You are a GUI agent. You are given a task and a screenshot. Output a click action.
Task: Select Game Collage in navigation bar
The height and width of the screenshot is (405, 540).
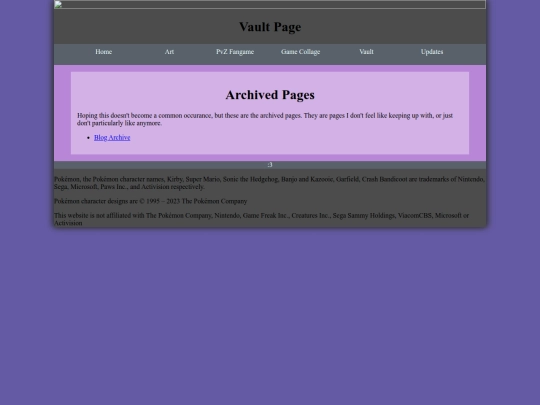click(x=300, y=52)
